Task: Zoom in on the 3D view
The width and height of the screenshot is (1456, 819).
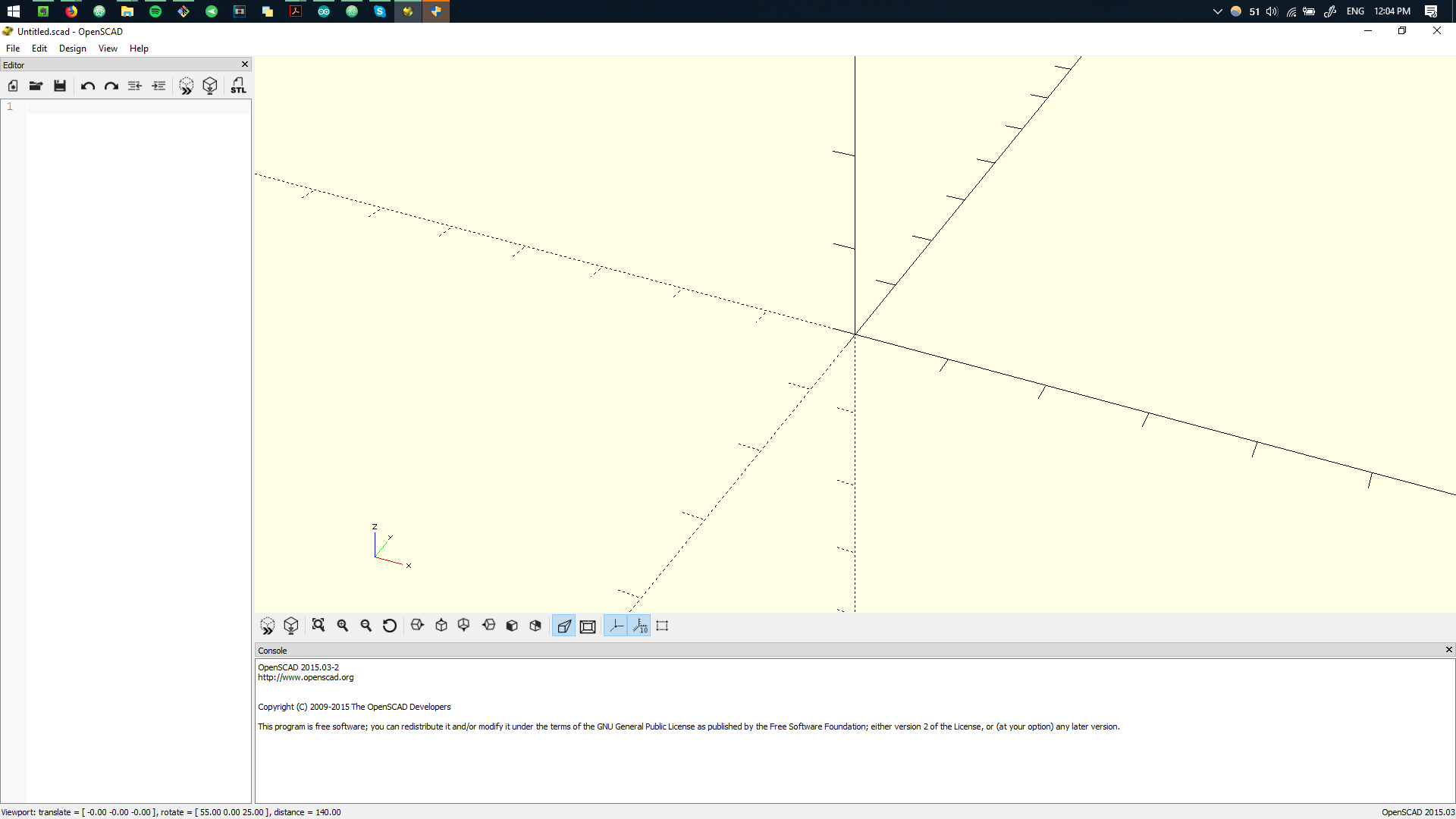Action: (343, 626)
